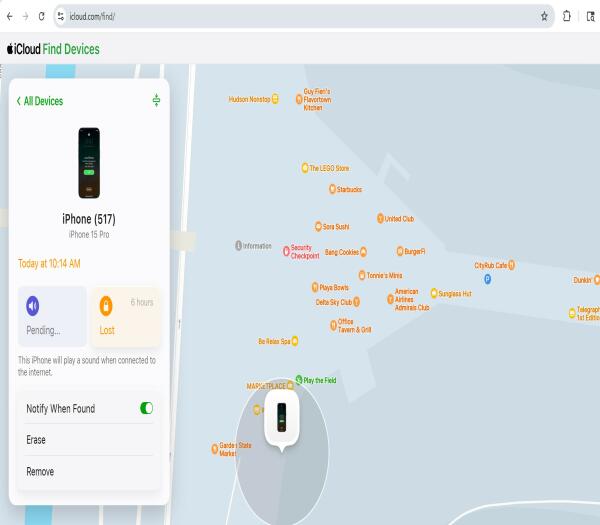Click the Play Sound speaker icon
The image size is (600, 525).
pyautogui.click(x=33, y=306)
